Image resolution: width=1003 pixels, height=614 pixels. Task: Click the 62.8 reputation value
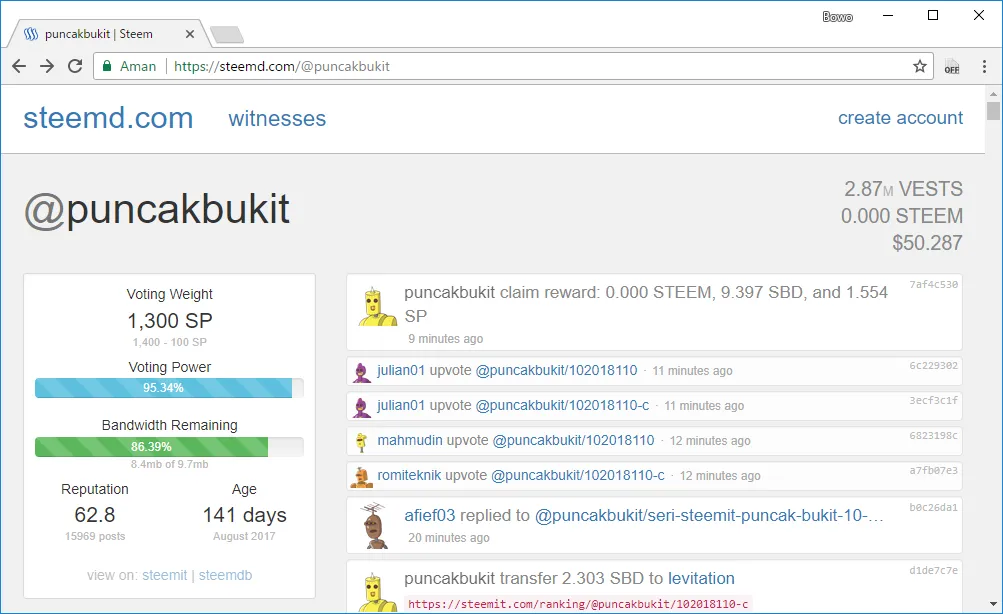(x=95, y=515)
